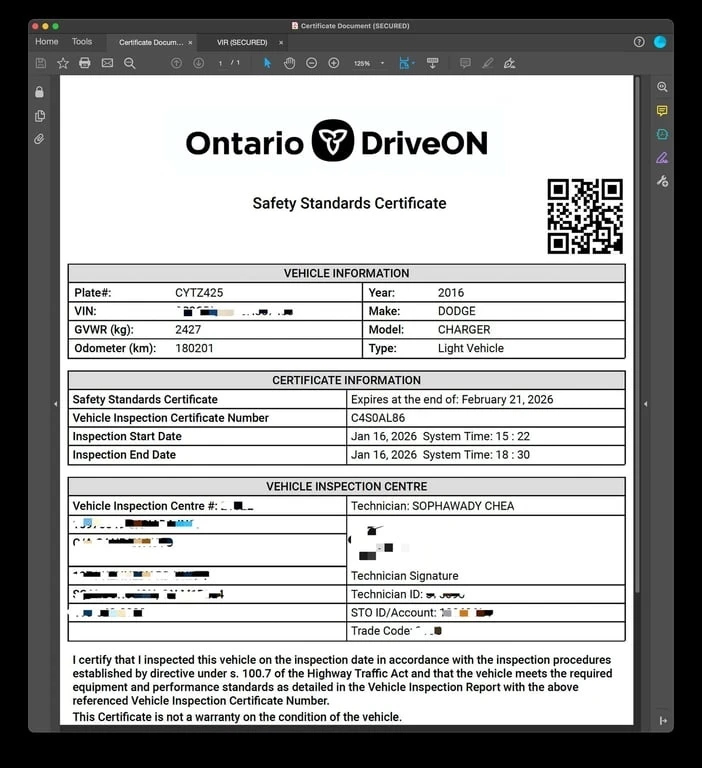Open the Tools menu
The image size is (702, 768).
click(81, 42)
